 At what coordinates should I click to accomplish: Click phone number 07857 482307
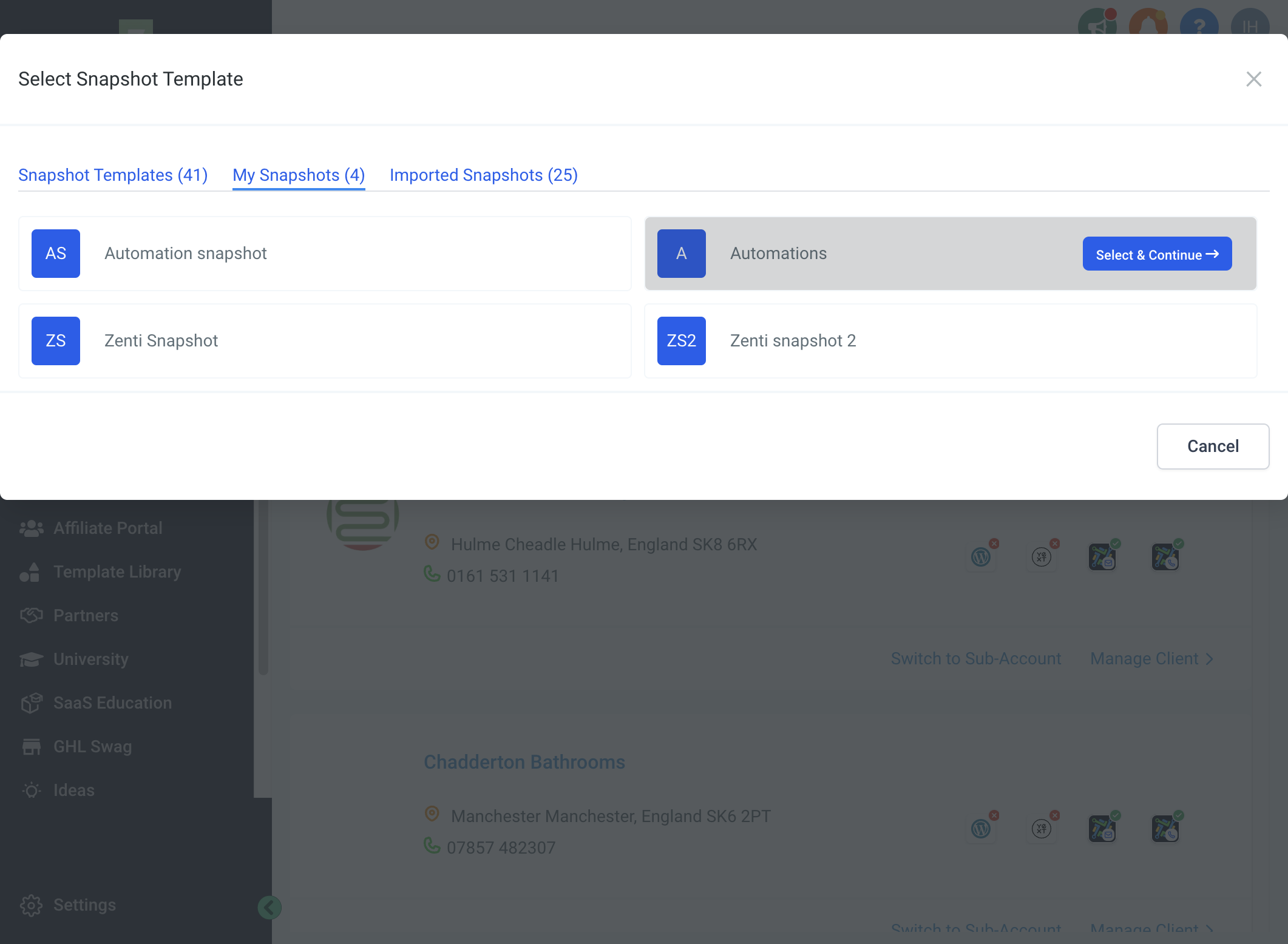tap(501, 848)
